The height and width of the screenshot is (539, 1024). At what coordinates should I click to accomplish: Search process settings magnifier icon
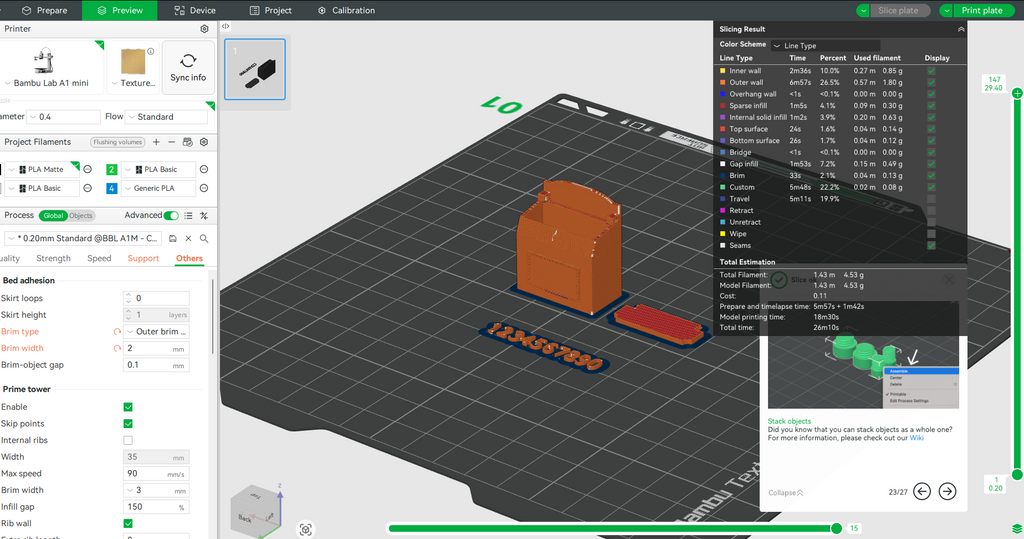point(204,238)
